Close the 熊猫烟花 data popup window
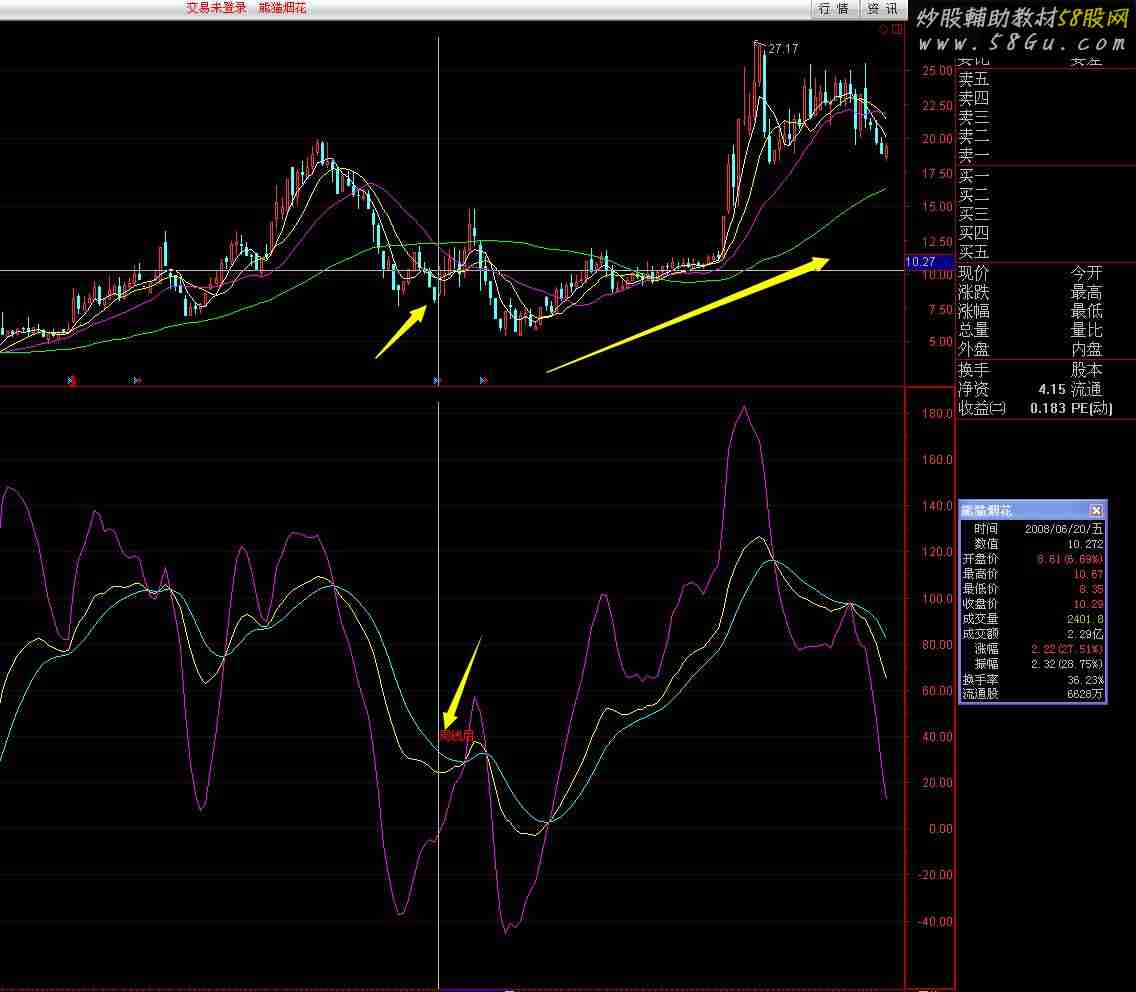 [1096, 510]
